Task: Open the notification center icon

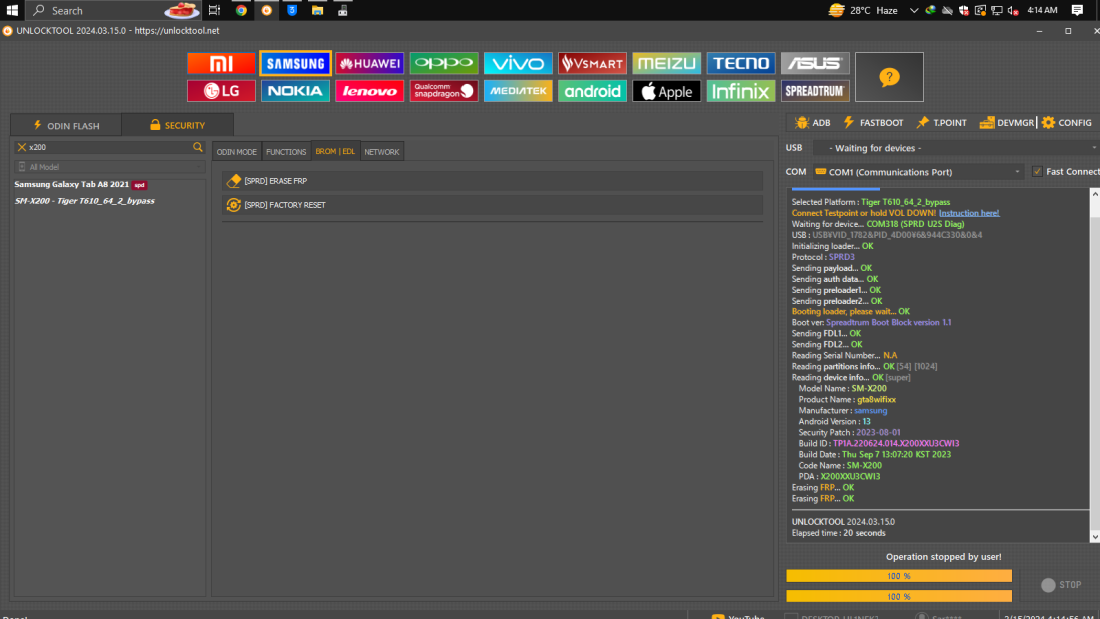Action: (x=1078, y=10)
